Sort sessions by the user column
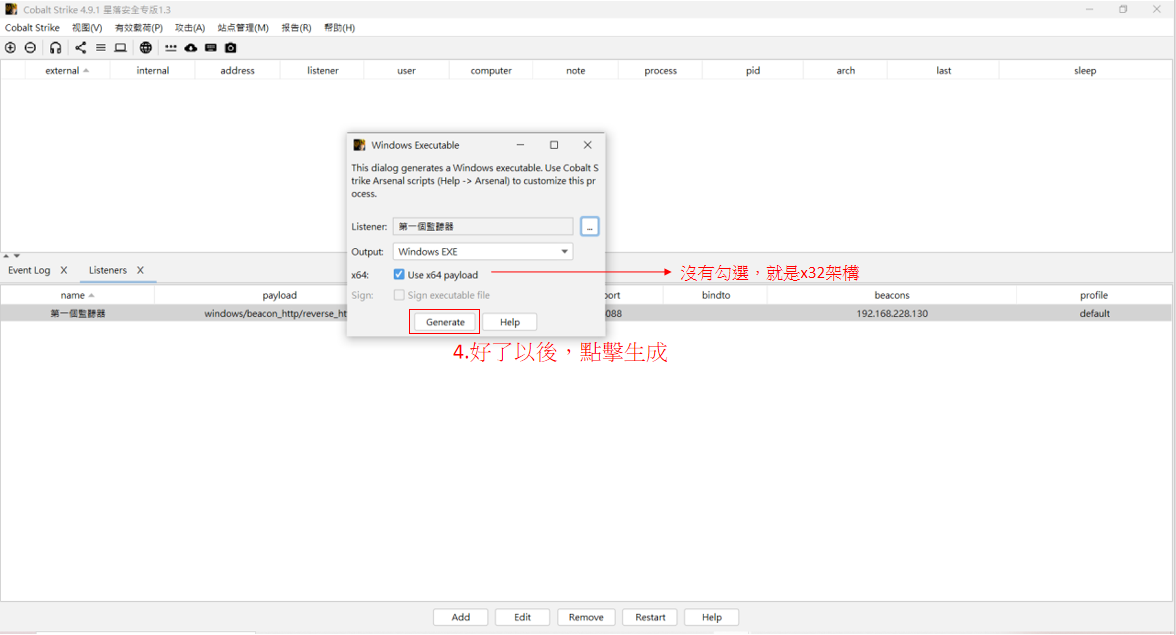 coord(406,70)
